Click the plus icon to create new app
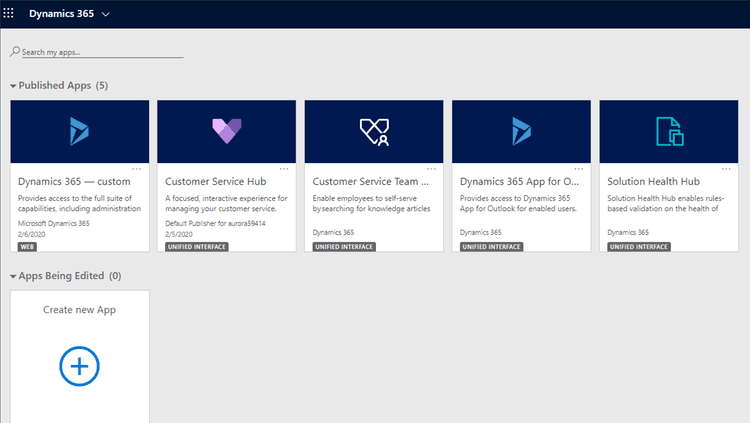 coord(80,367)
